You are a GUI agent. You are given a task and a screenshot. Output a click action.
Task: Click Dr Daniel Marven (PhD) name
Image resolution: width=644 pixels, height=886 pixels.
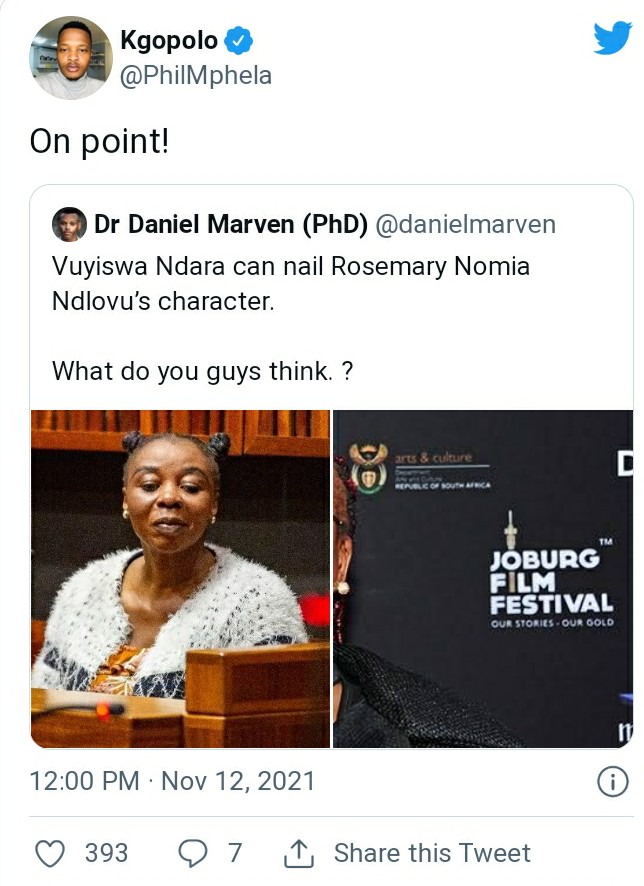pyautogui.click(x=231, y=224)
